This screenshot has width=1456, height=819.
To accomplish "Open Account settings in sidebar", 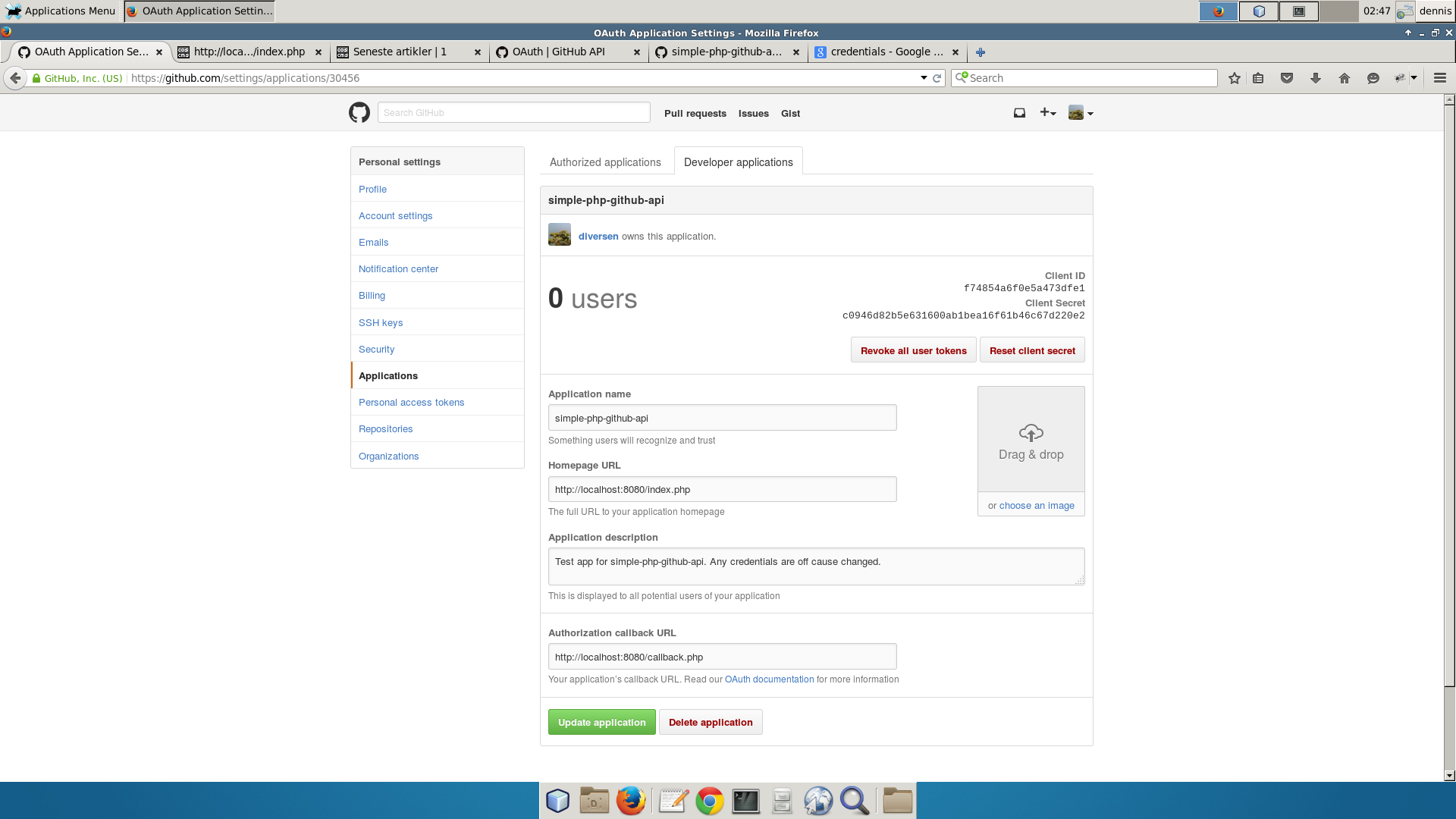I will (x=438, y=215).
